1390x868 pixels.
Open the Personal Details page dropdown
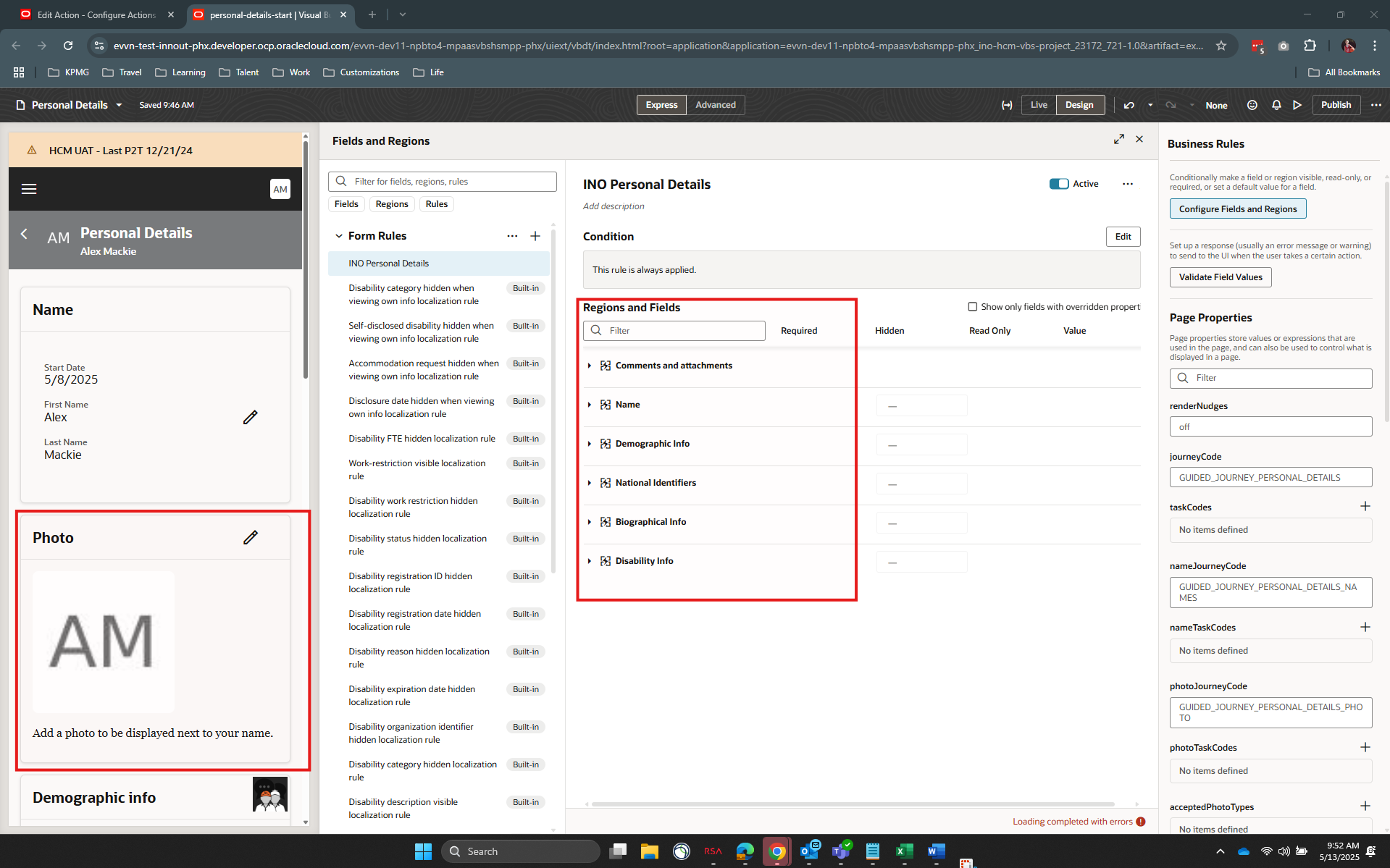(x=119, y=105)
